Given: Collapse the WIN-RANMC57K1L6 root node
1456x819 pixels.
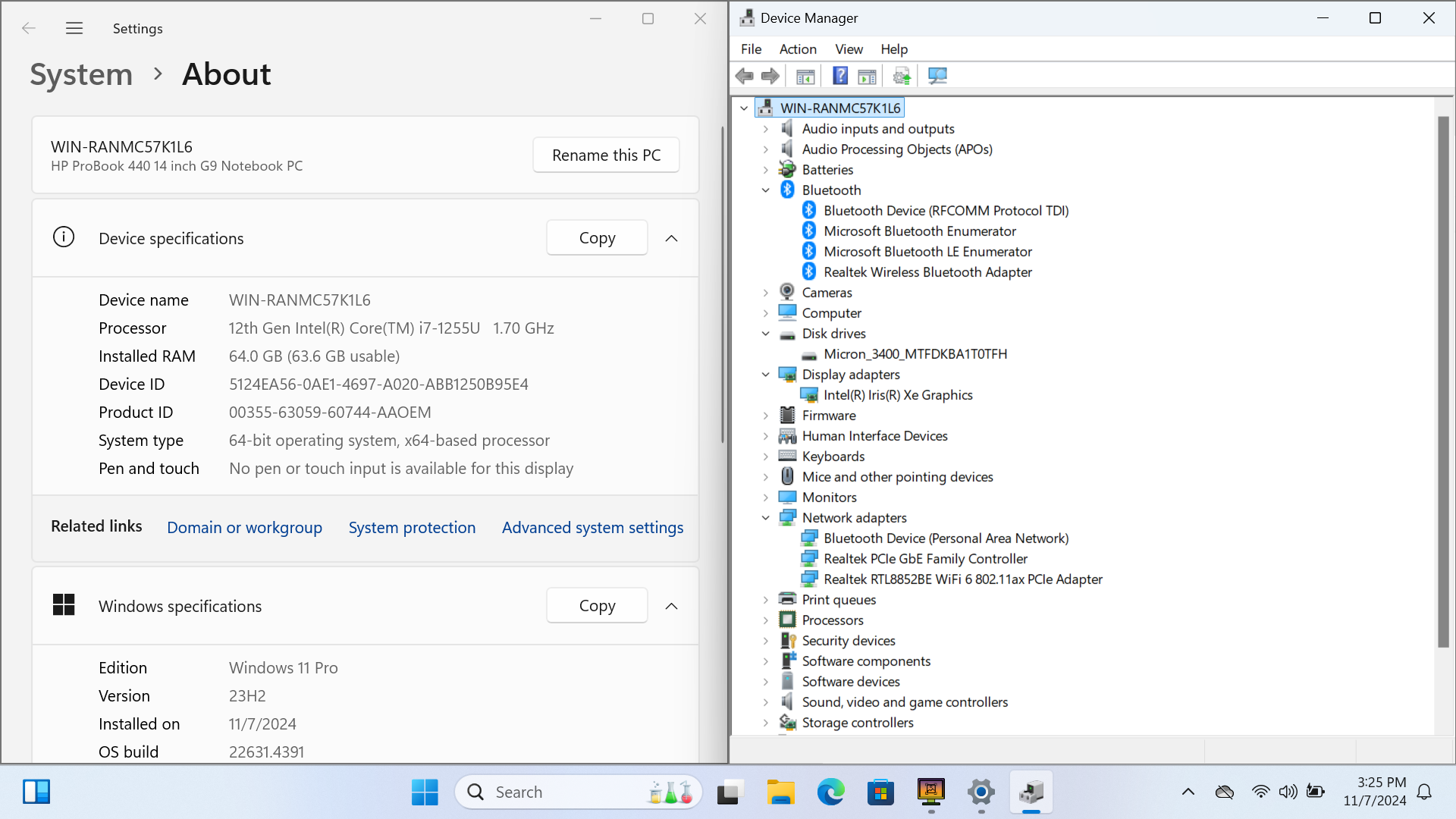Looking at the screenshot, I should tap(744, 108).
